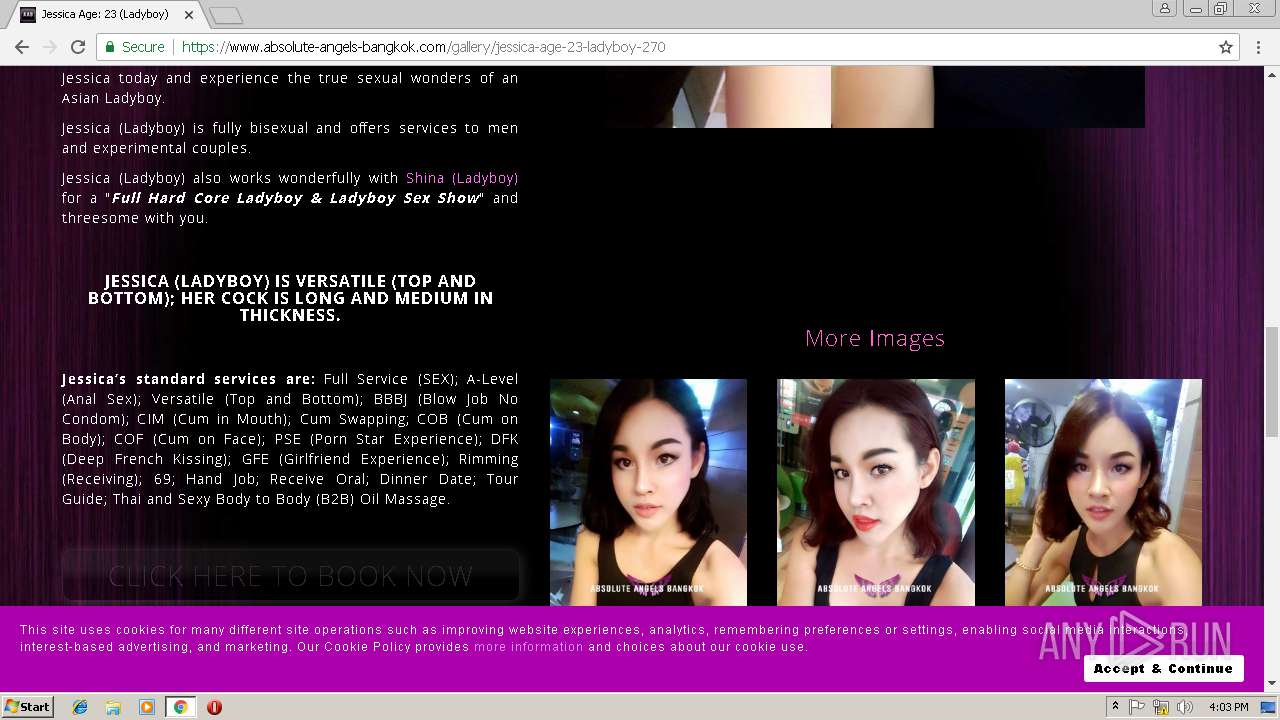Click the taskbar clock showing 4:03 PM

point(1228,707)
